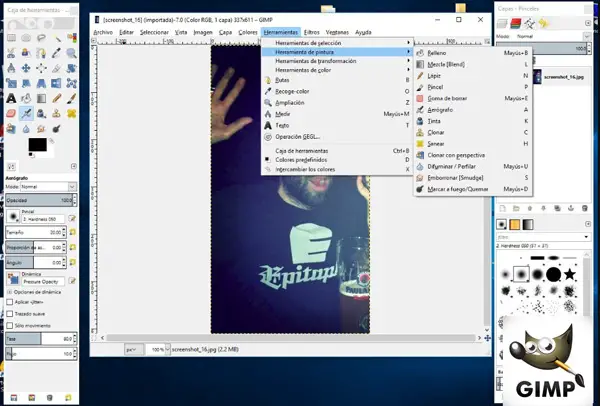
Task: Toggle the Trazado suave checkbox
Action: coord(9,313)
